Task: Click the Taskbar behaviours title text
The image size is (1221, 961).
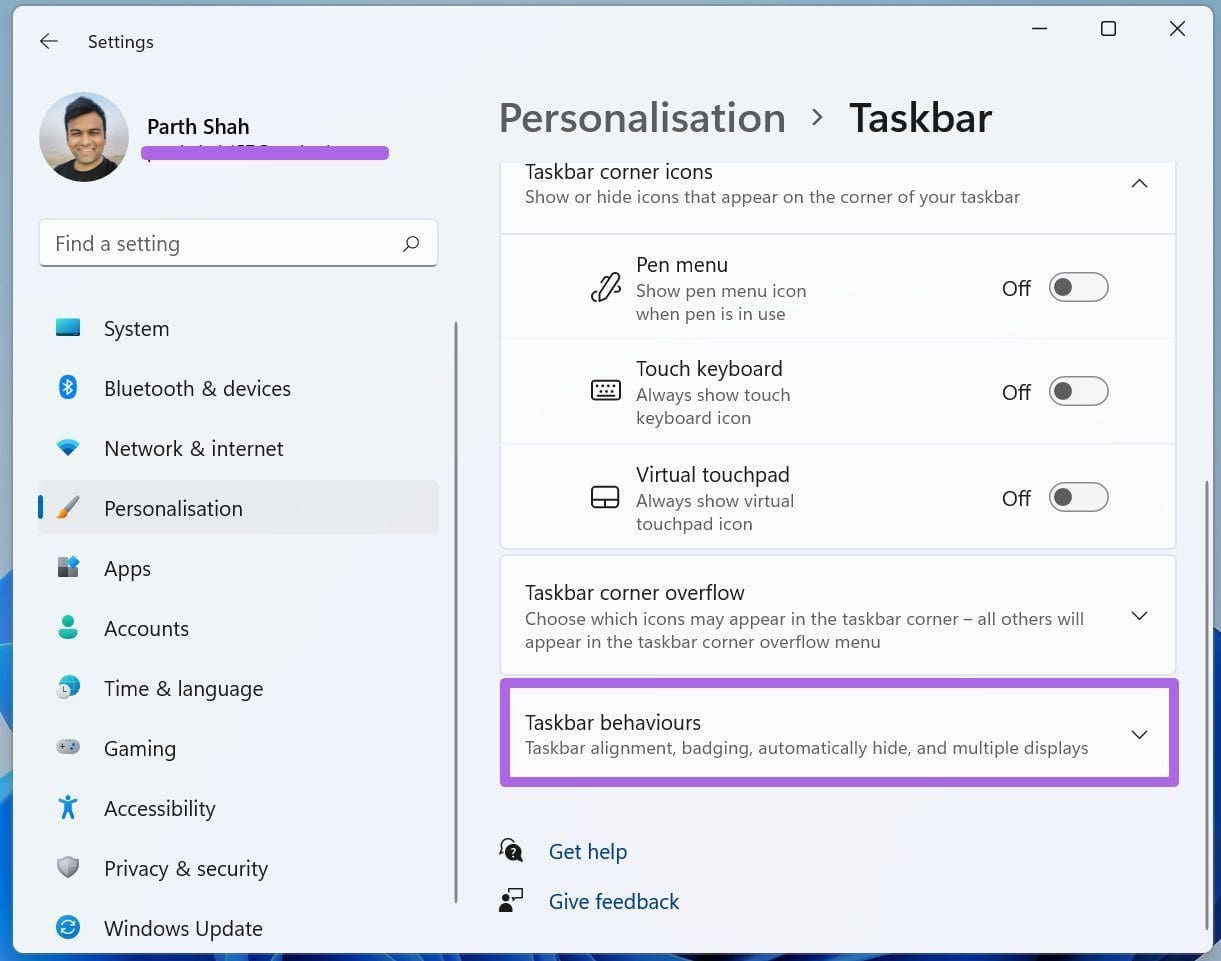Action: point(613,722)
